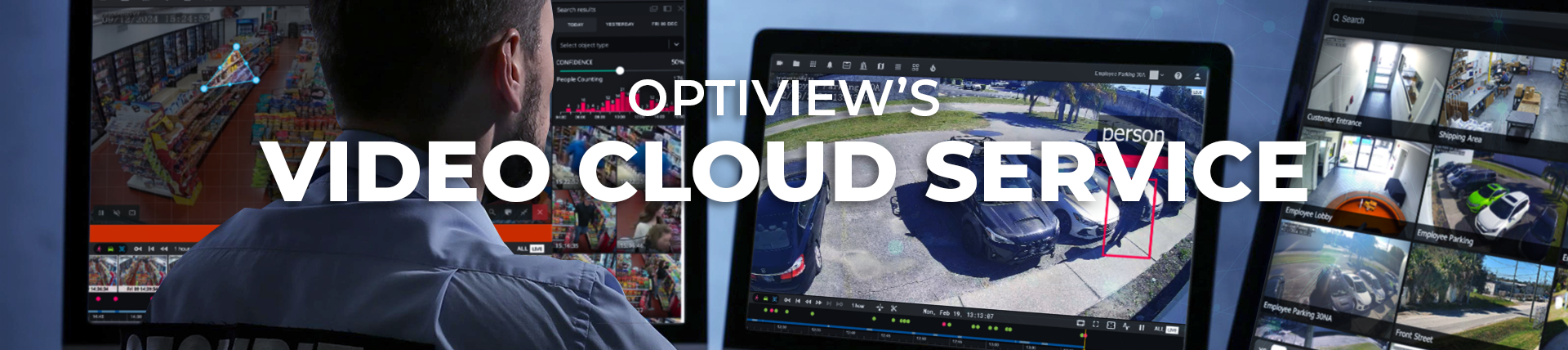Toggle the side panel layout icon in Search results
Viewport: 1568px width, 350px height.
tap(667, 8)
